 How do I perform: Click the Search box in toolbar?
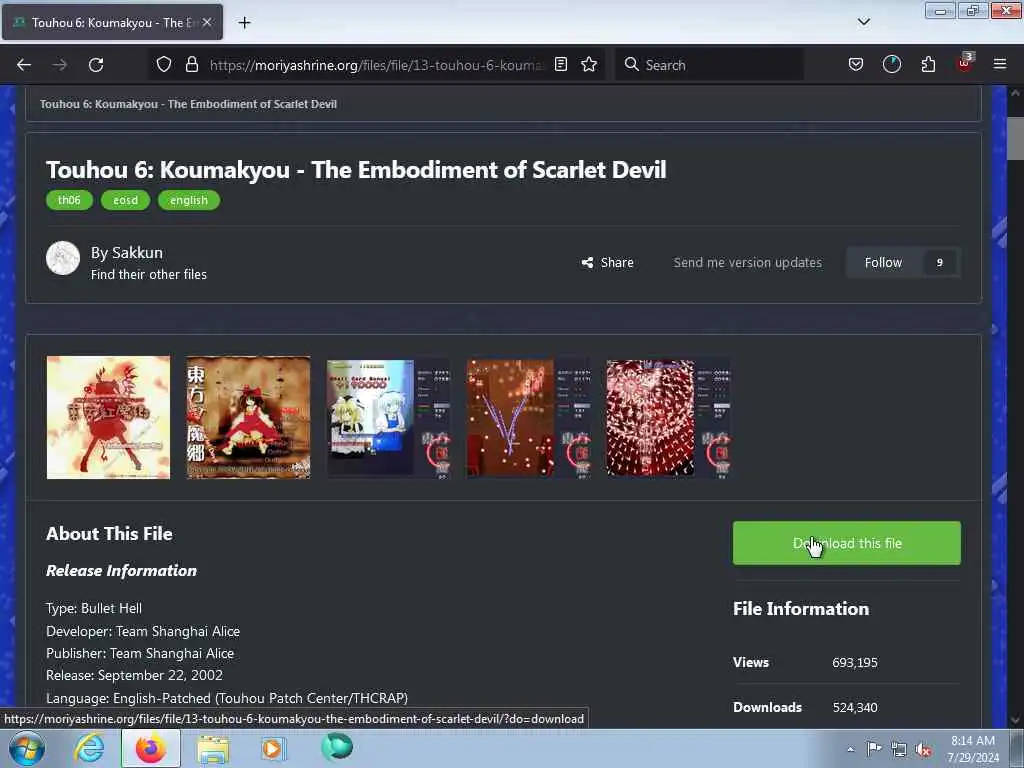[x=709, y=65]
